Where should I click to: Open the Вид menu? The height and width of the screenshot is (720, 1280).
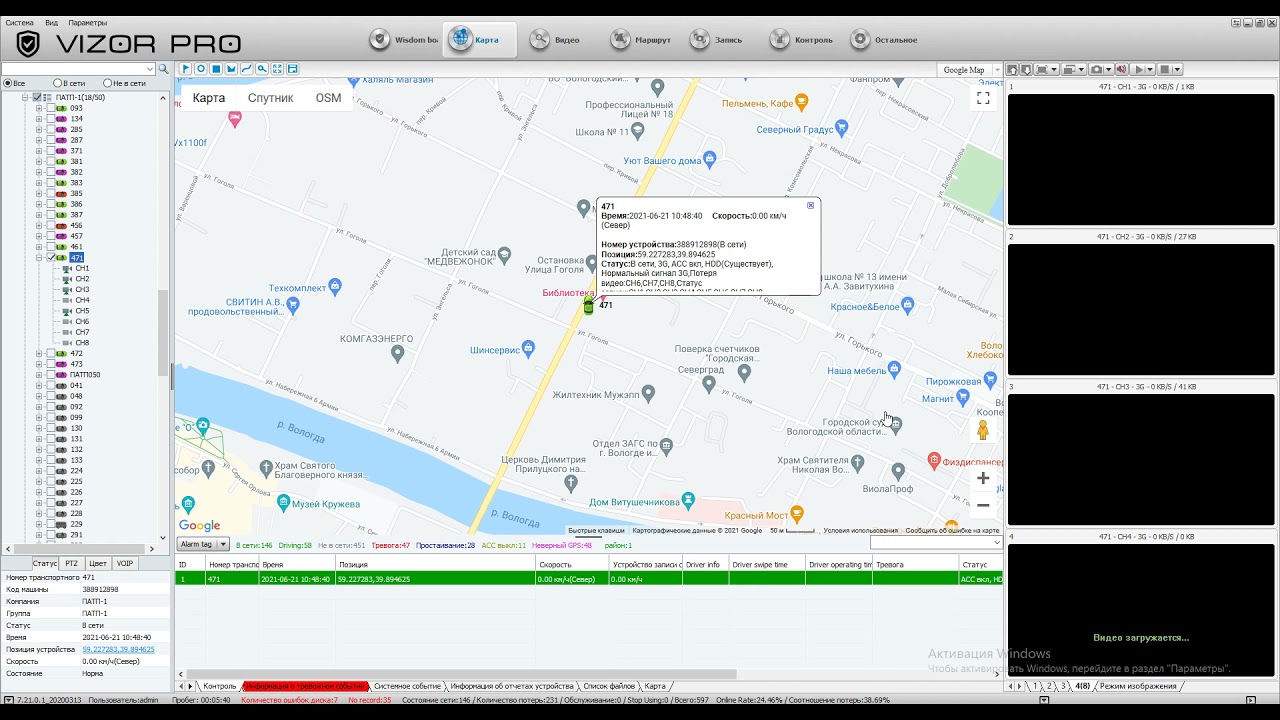click(x=51, y=22)
